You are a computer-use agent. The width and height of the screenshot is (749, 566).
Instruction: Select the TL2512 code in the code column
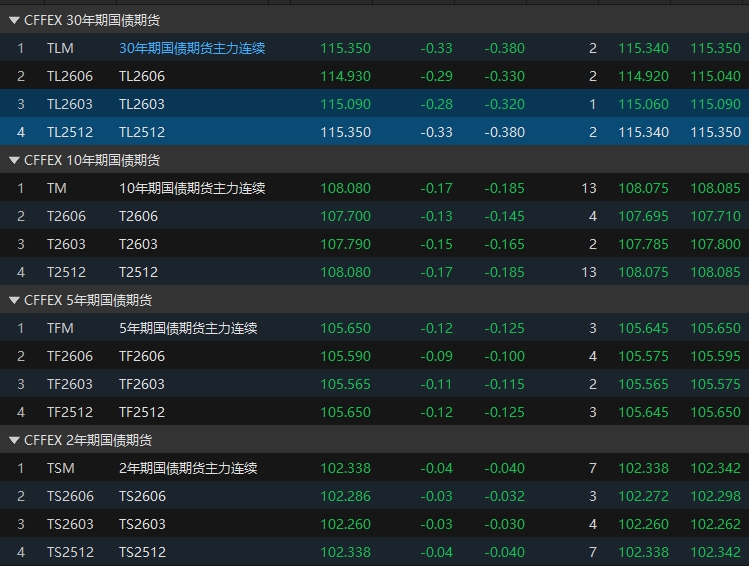[70, 132]
